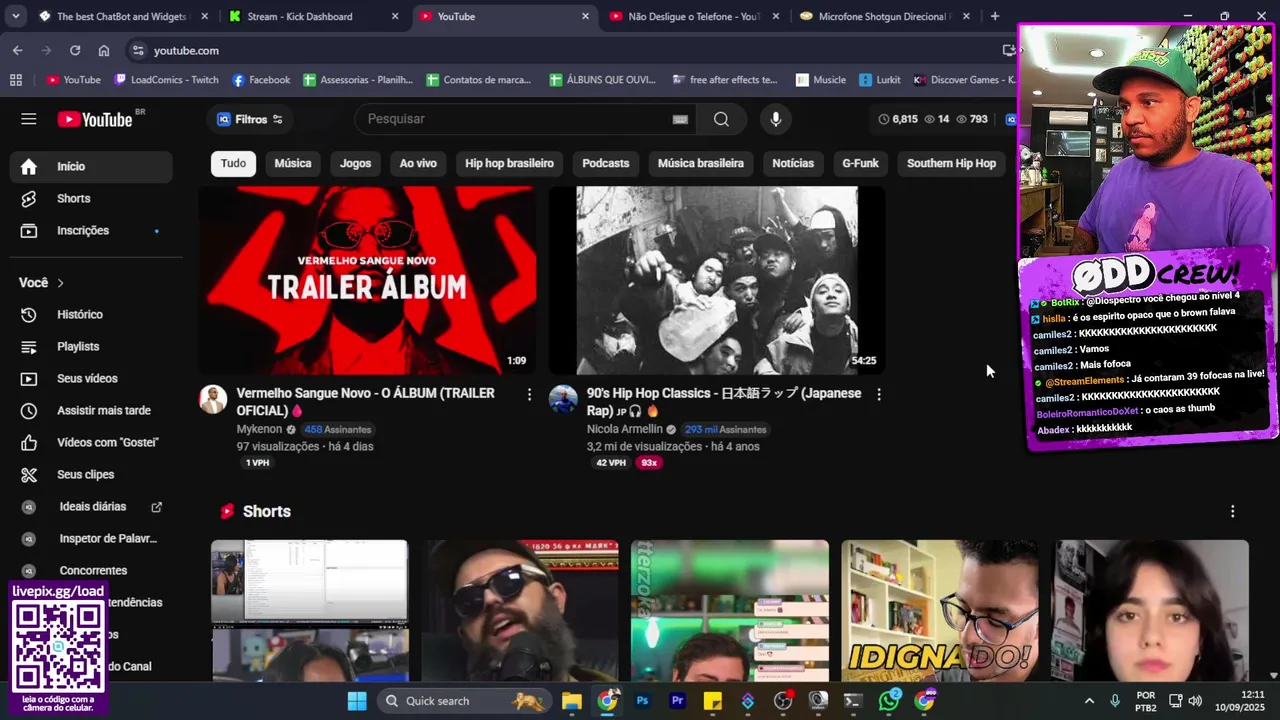The height and width of the screenshot is (720, 1280).
Task: Select the Southern Hip Hop chip
Action: tap(951, 163)
